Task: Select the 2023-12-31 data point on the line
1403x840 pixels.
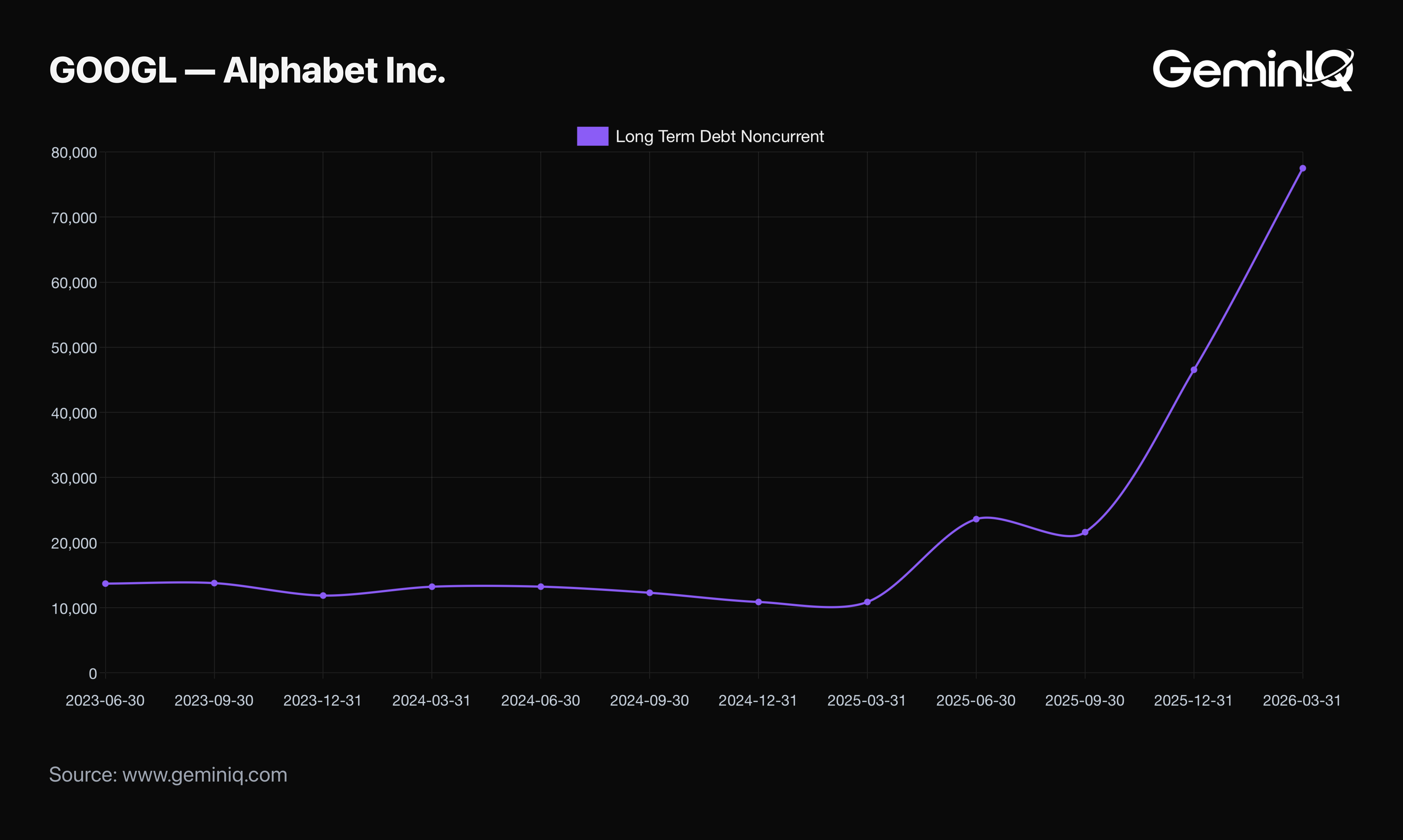Action: pos(323,596)
